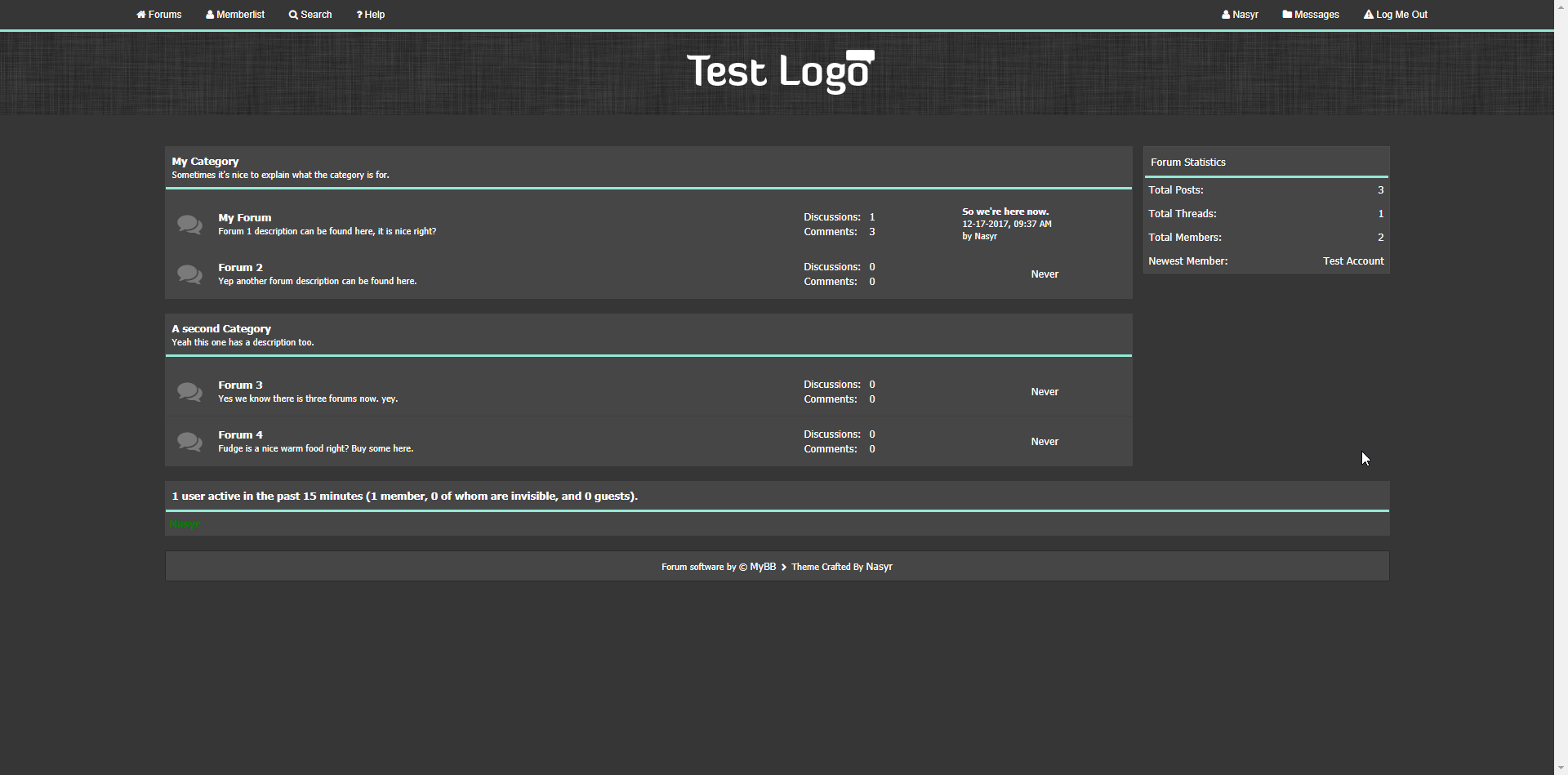Open the Messages inbox
This screenshot has width=1568, height=775.
(x=1311, y=15)
